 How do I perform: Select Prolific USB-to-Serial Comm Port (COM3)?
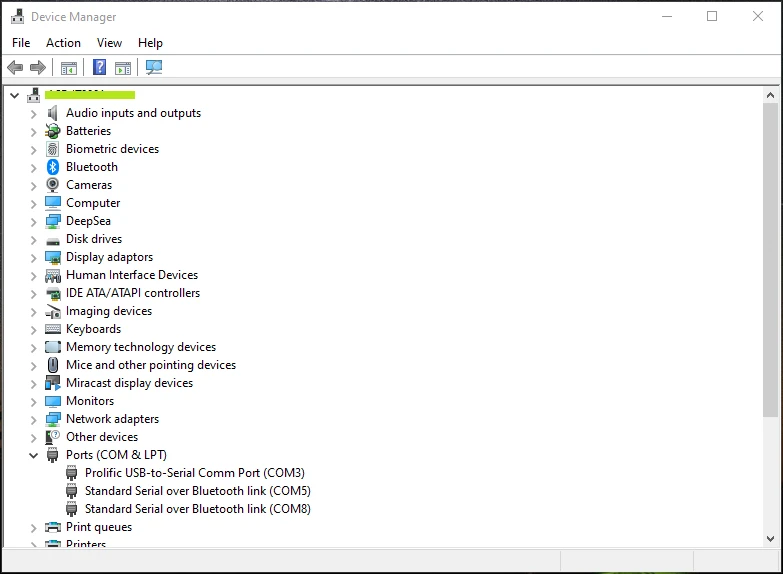tap(195, 473)
